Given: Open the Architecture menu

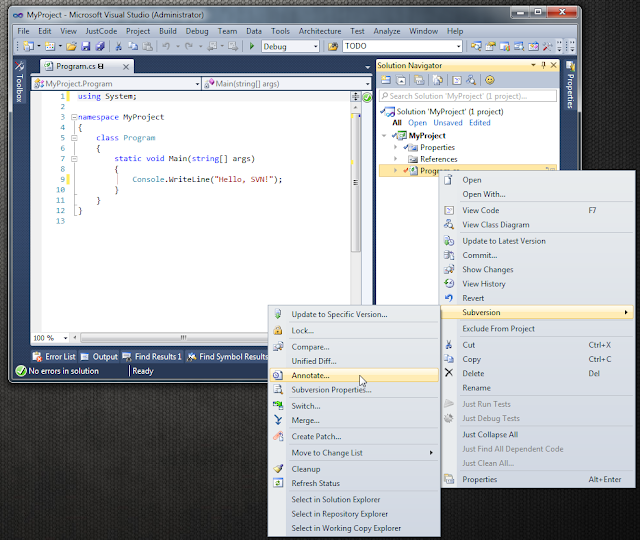Looking at the screenshot, I should (320, 31).
